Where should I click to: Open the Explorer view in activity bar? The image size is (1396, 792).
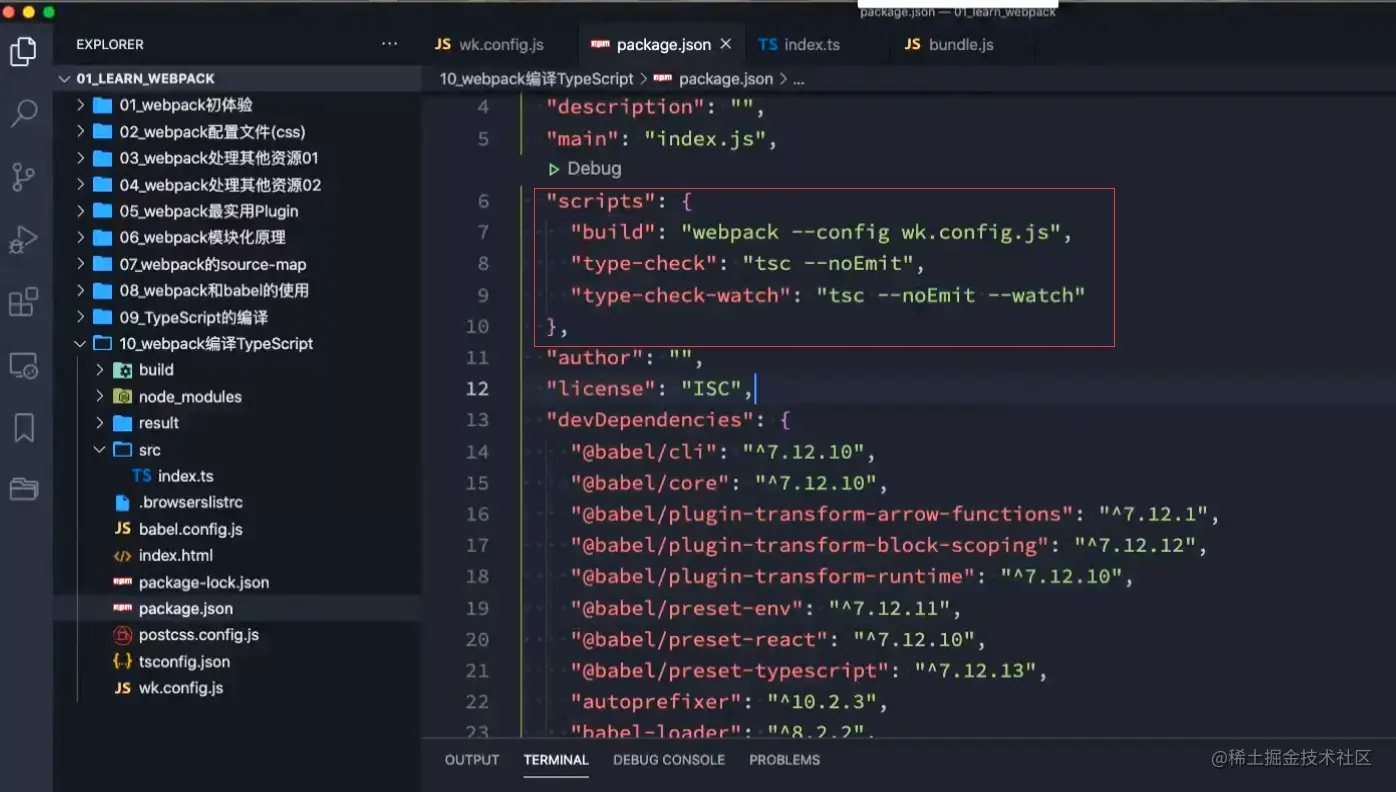tap(24, 51)
